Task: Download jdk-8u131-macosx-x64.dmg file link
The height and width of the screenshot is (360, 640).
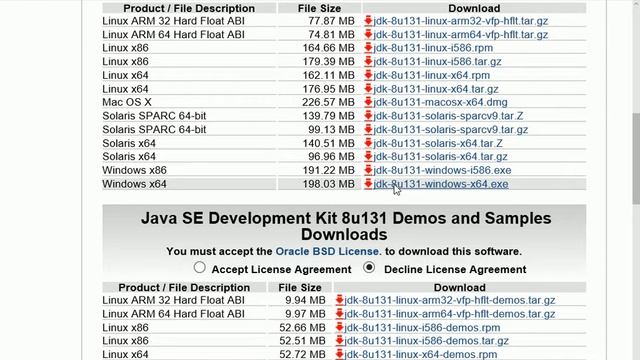Action: coord(440,102)
